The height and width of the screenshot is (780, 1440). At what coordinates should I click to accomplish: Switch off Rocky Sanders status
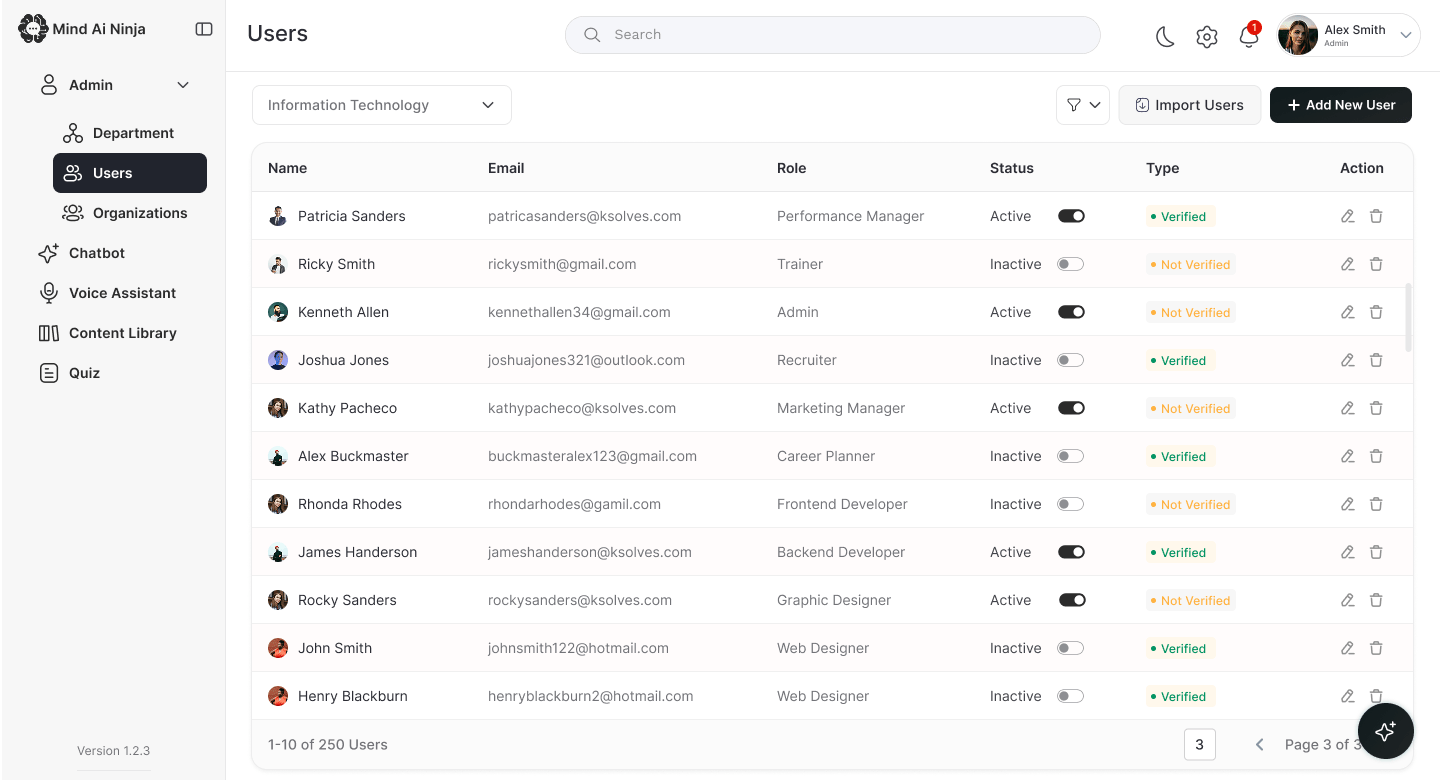pos(1072,600)
